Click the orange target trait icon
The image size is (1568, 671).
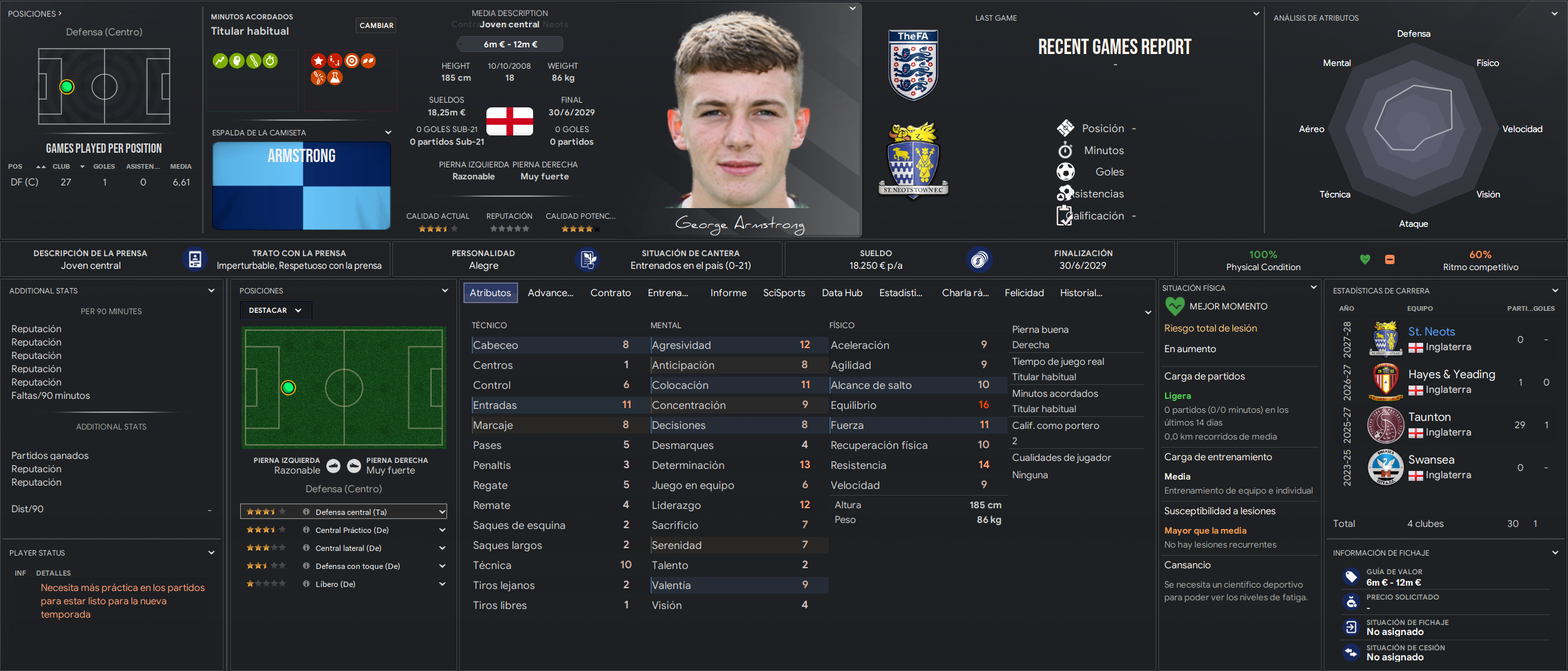coord(352,61)
